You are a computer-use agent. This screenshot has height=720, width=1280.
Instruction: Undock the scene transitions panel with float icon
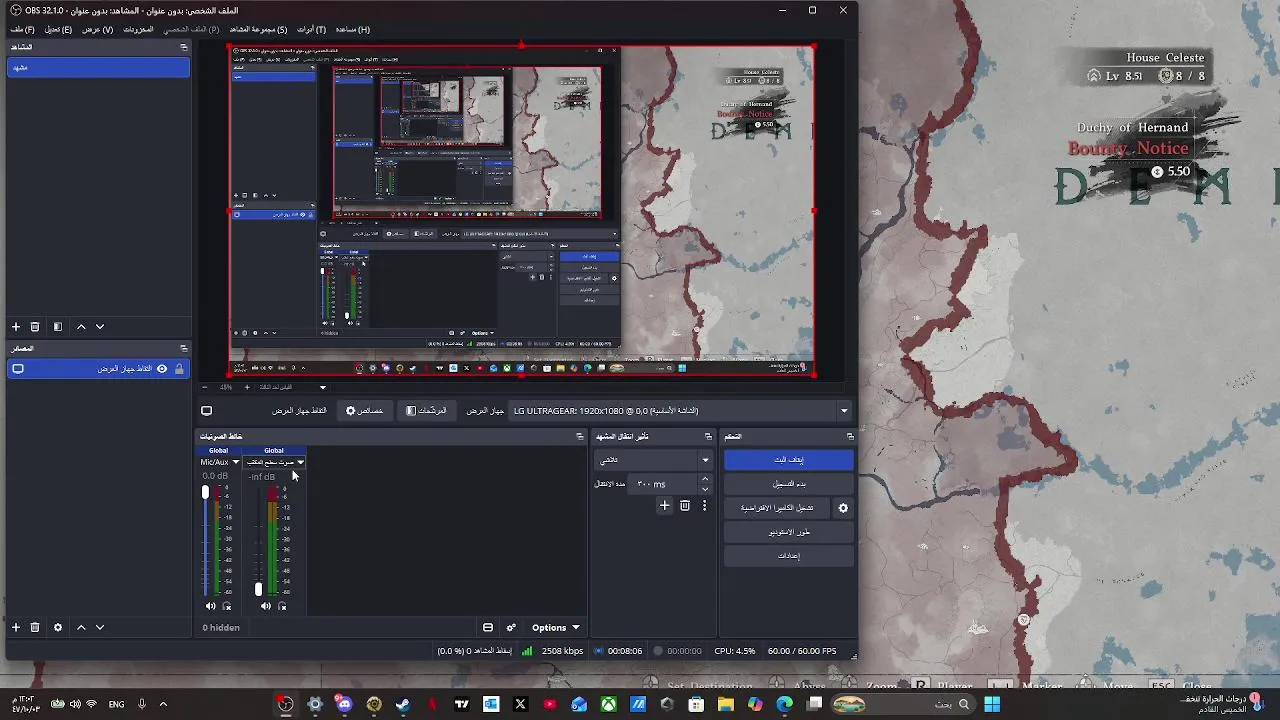pos(708,436)
